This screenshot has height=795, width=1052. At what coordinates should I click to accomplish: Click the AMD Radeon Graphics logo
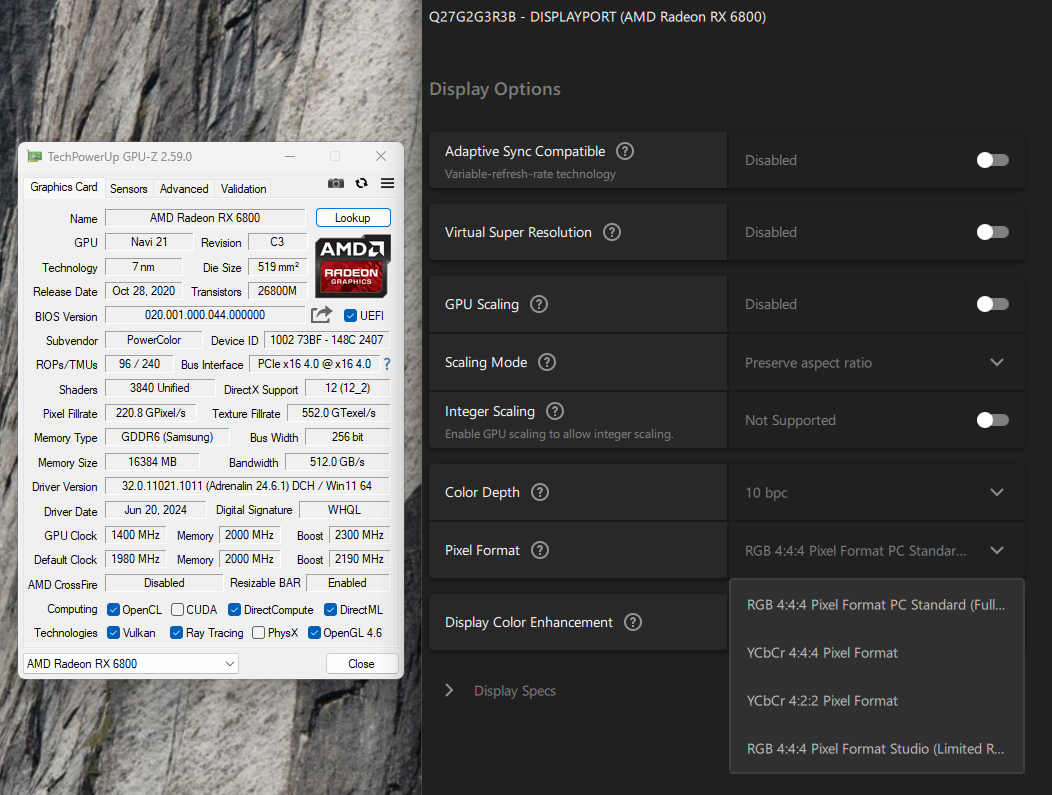pyautogui.click(x=352, y=266)
